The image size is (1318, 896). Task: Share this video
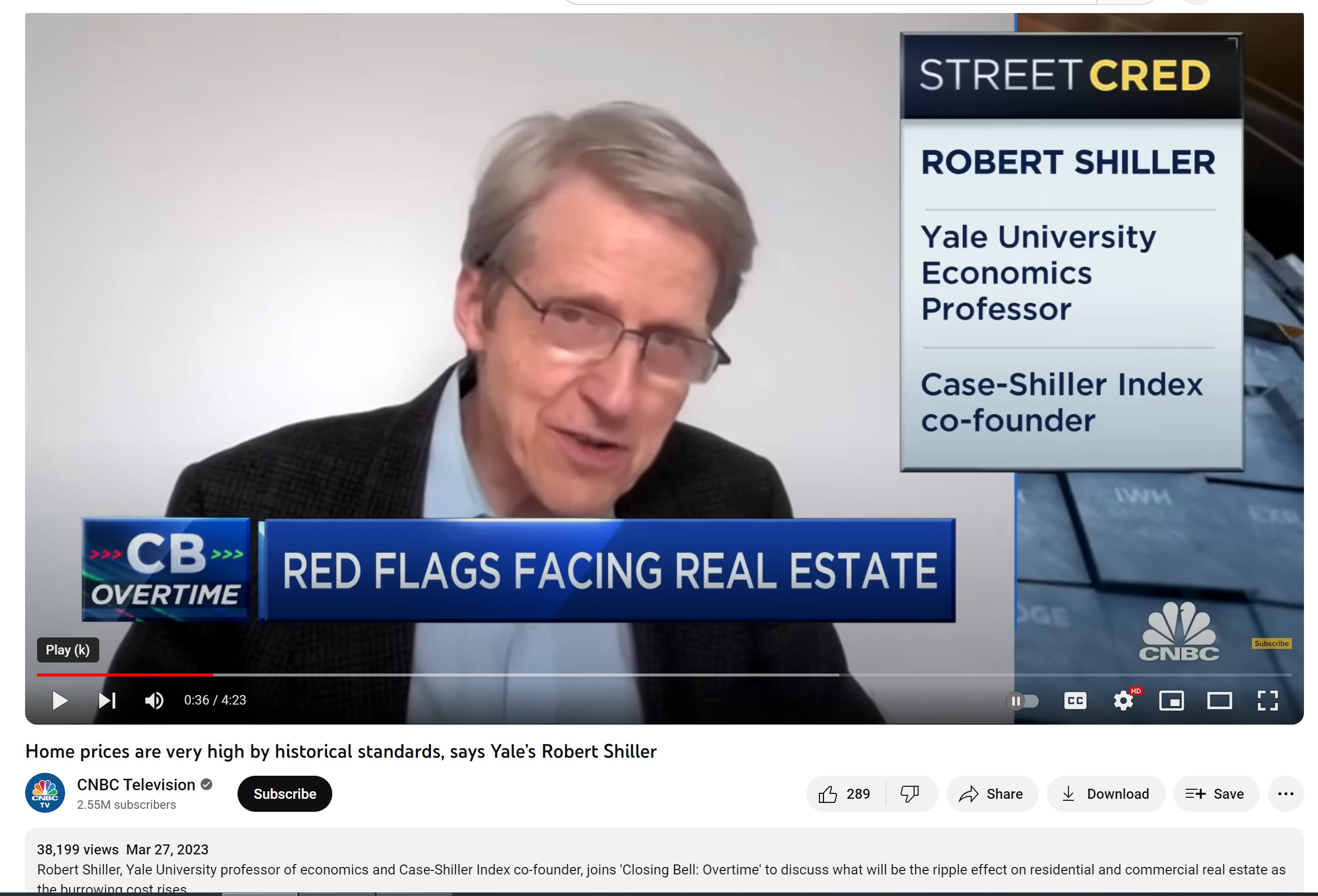click(x=992, y=794)
